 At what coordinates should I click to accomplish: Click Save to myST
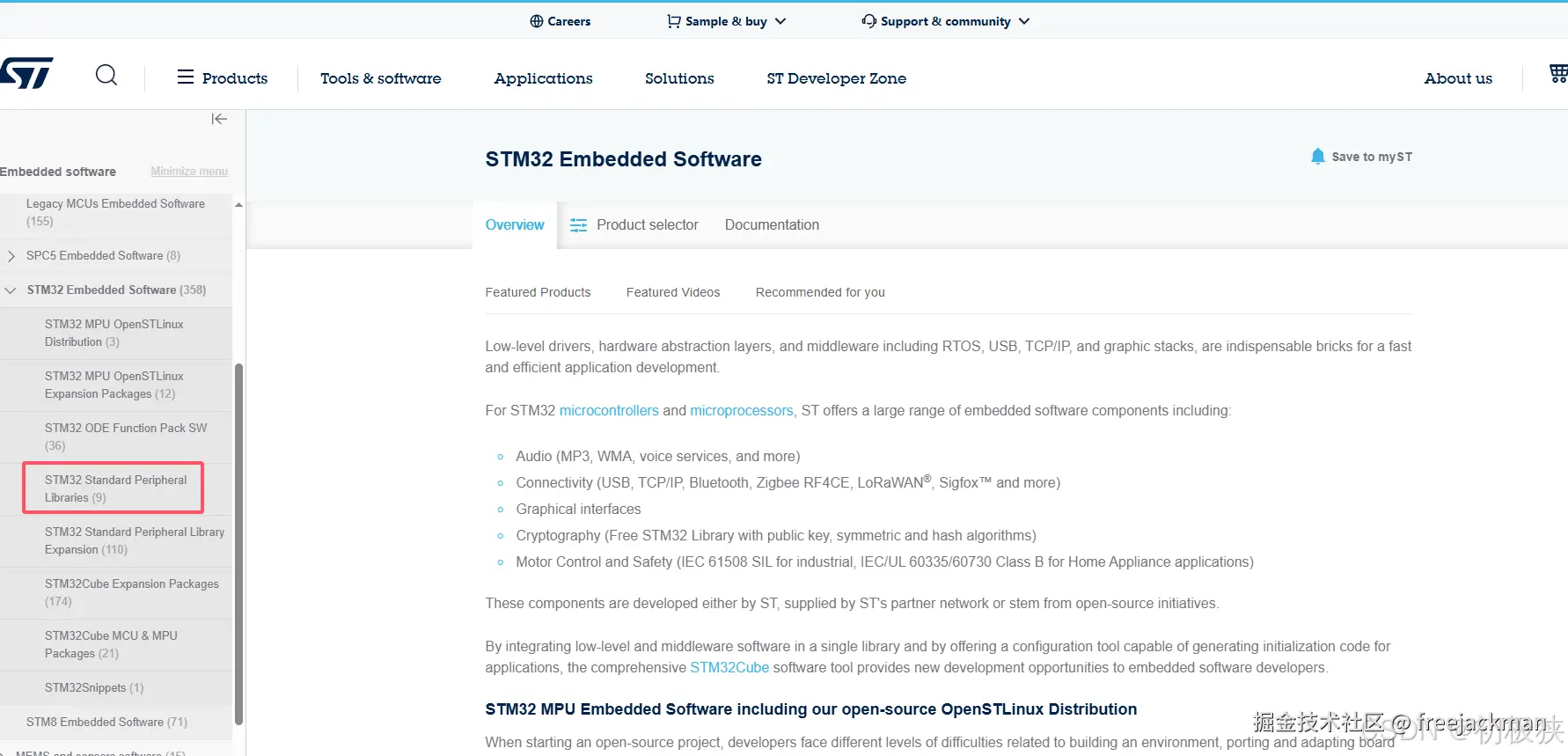[1361, 157]
